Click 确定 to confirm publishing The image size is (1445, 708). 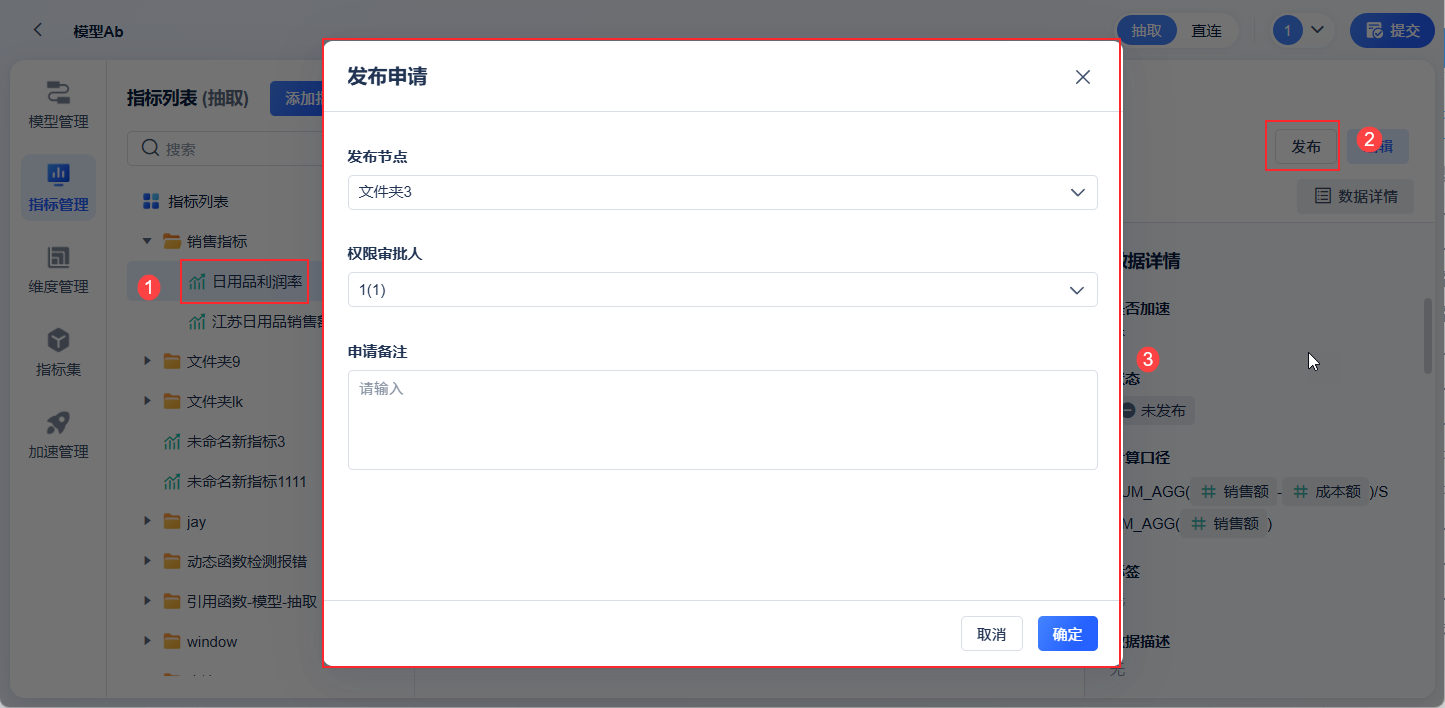[x=1067, y=634]
